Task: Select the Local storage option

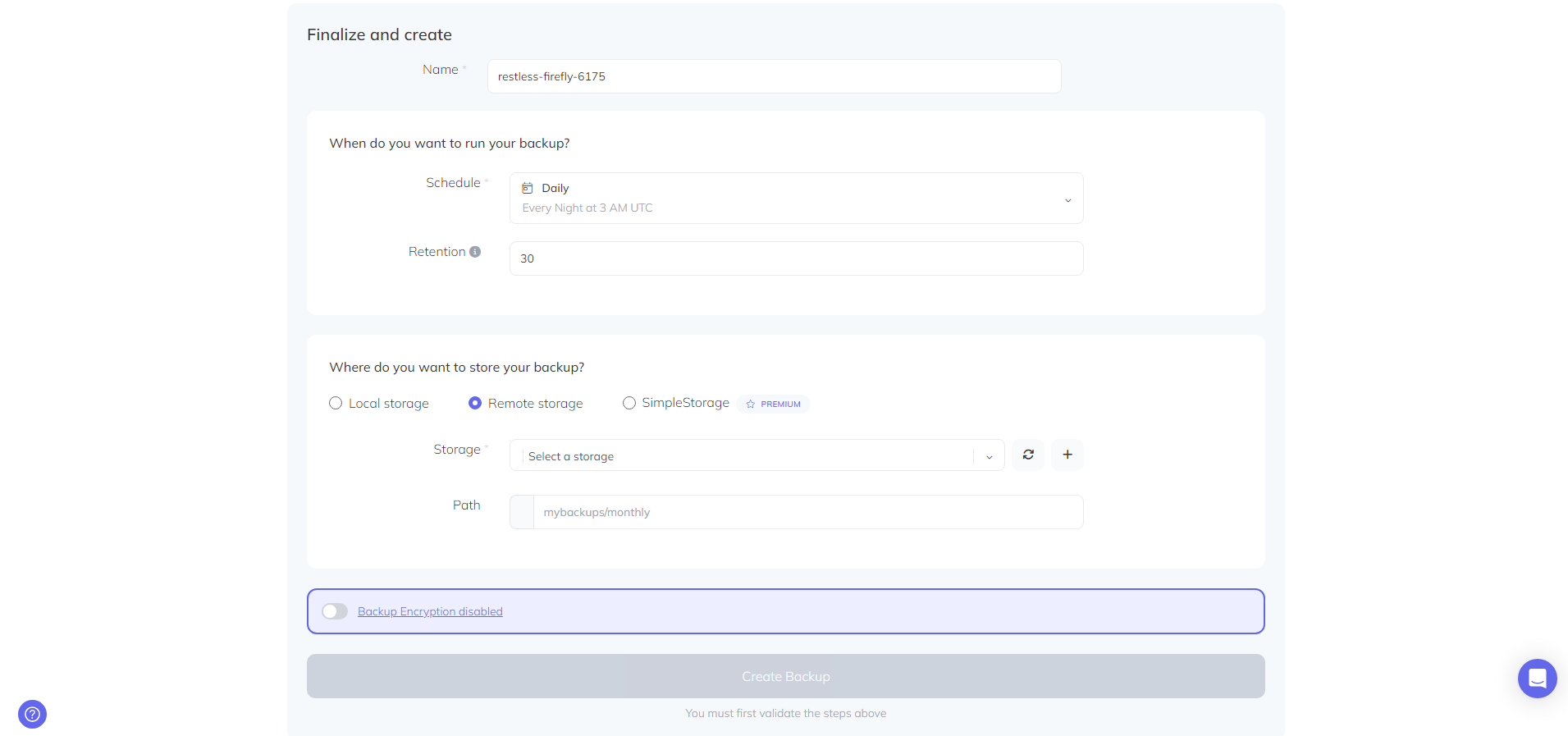Action: click(x=336, y=403)
